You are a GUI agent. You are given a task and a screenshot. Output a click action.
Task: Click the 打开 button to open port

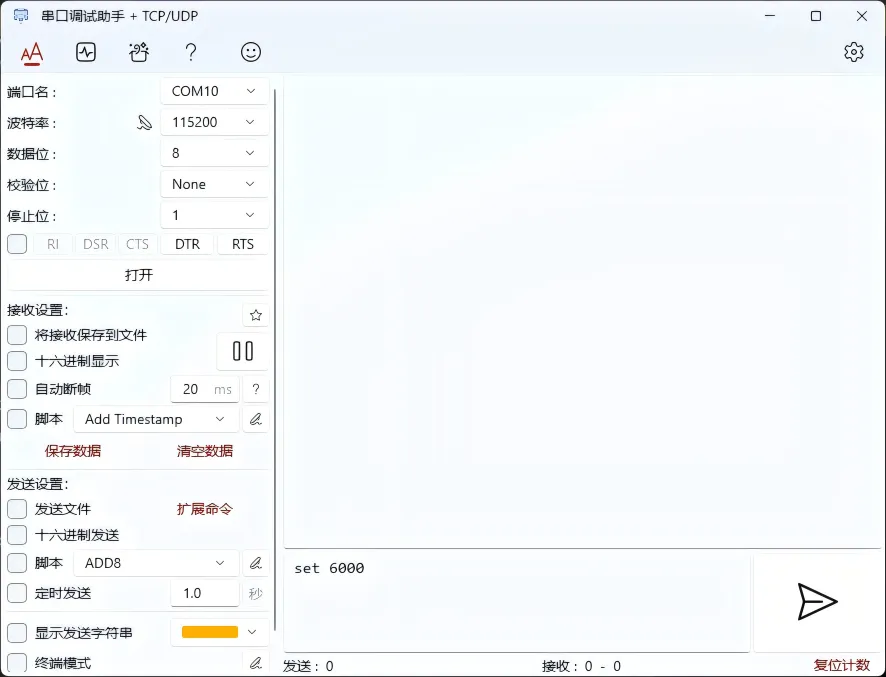point(139,275)
